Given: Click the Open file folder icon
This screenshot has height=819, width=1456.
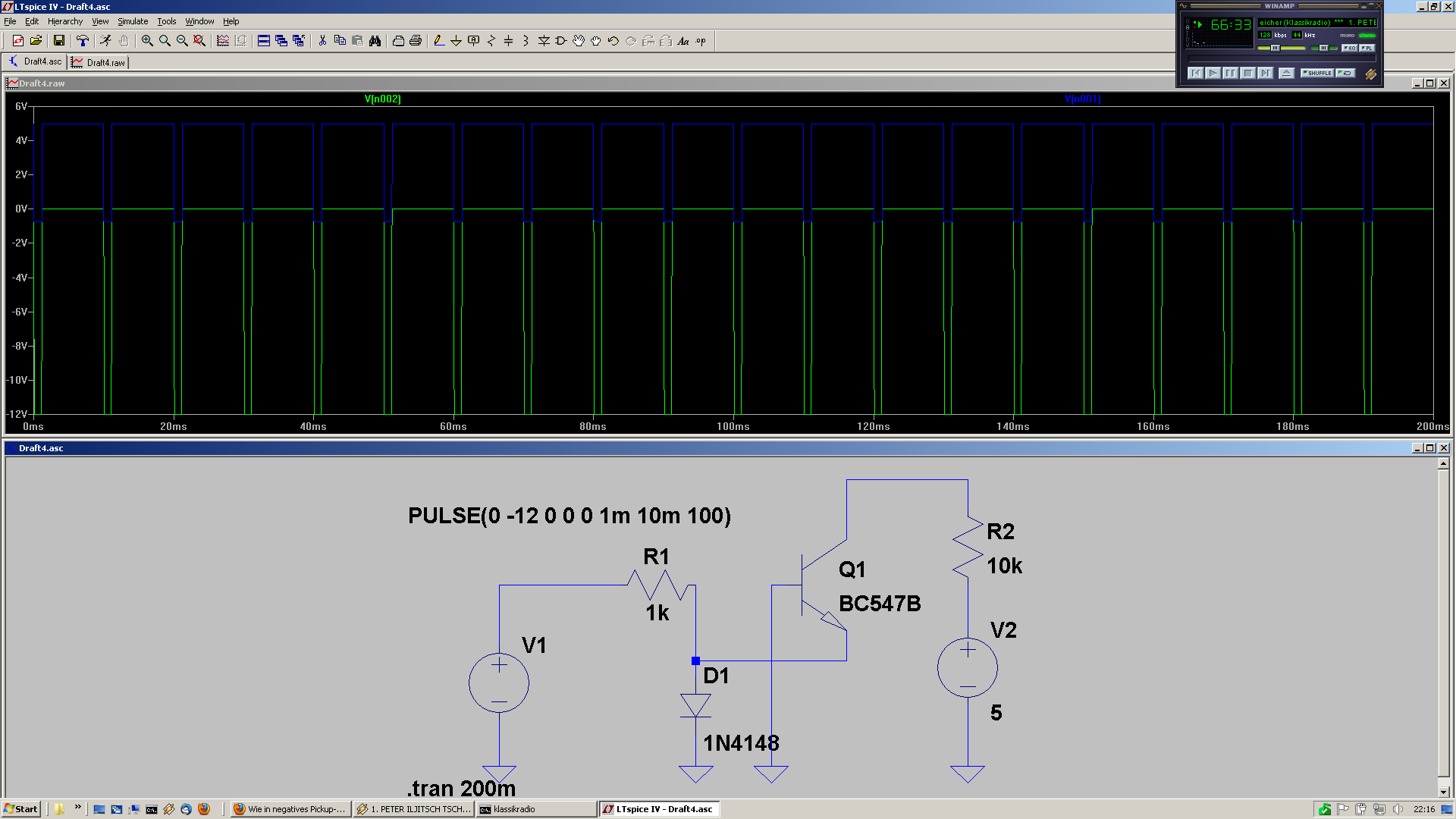Looking at the screenshot, I should (36, 41).
